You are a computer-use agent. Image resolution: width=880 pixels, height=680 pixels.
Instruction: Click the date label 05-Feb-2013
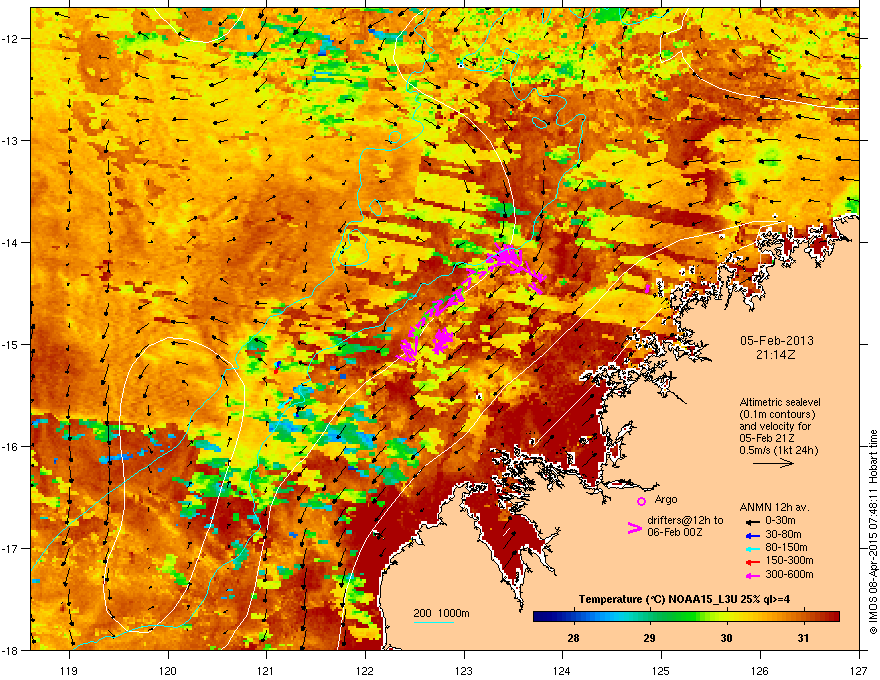click(777, 341)
